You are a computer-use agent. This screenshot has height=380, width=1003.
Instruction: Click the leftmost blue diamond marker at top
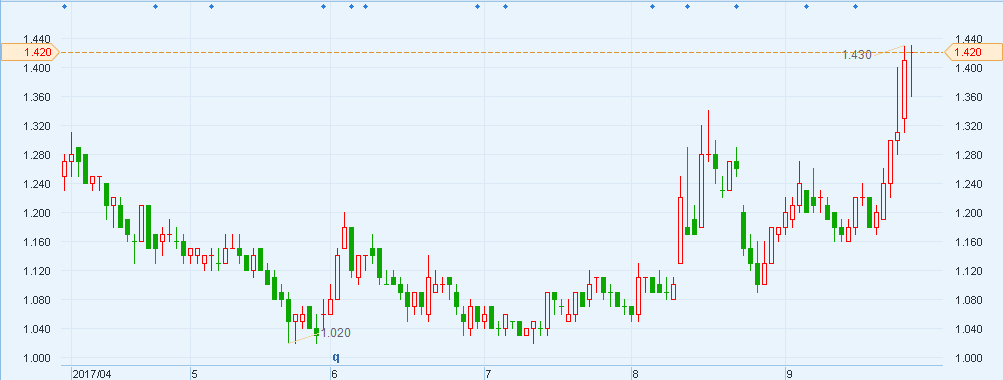click(x=64, y=6)
